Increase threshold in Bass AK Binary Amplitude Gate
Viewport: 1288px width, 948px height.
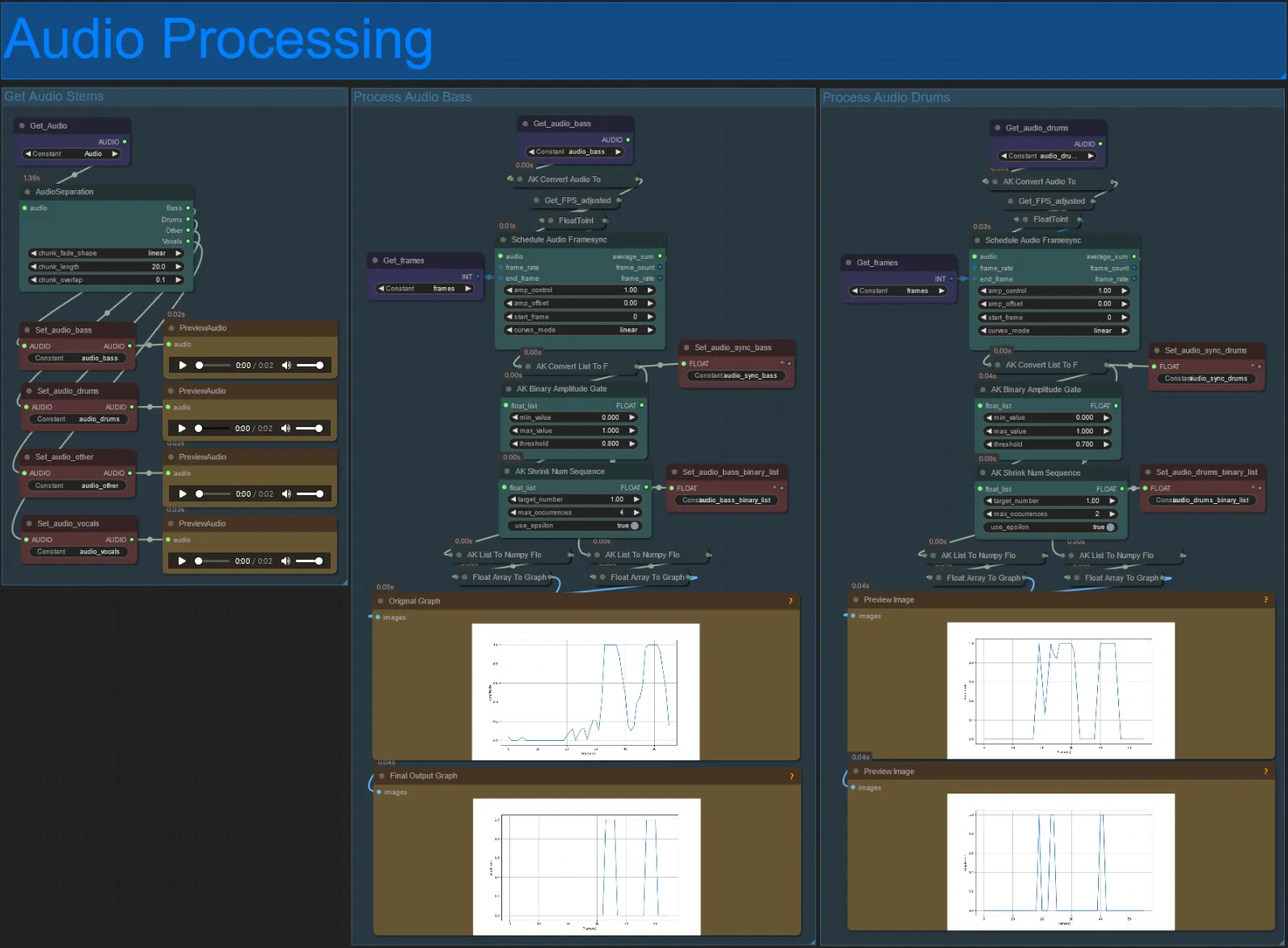coord(632,444)
